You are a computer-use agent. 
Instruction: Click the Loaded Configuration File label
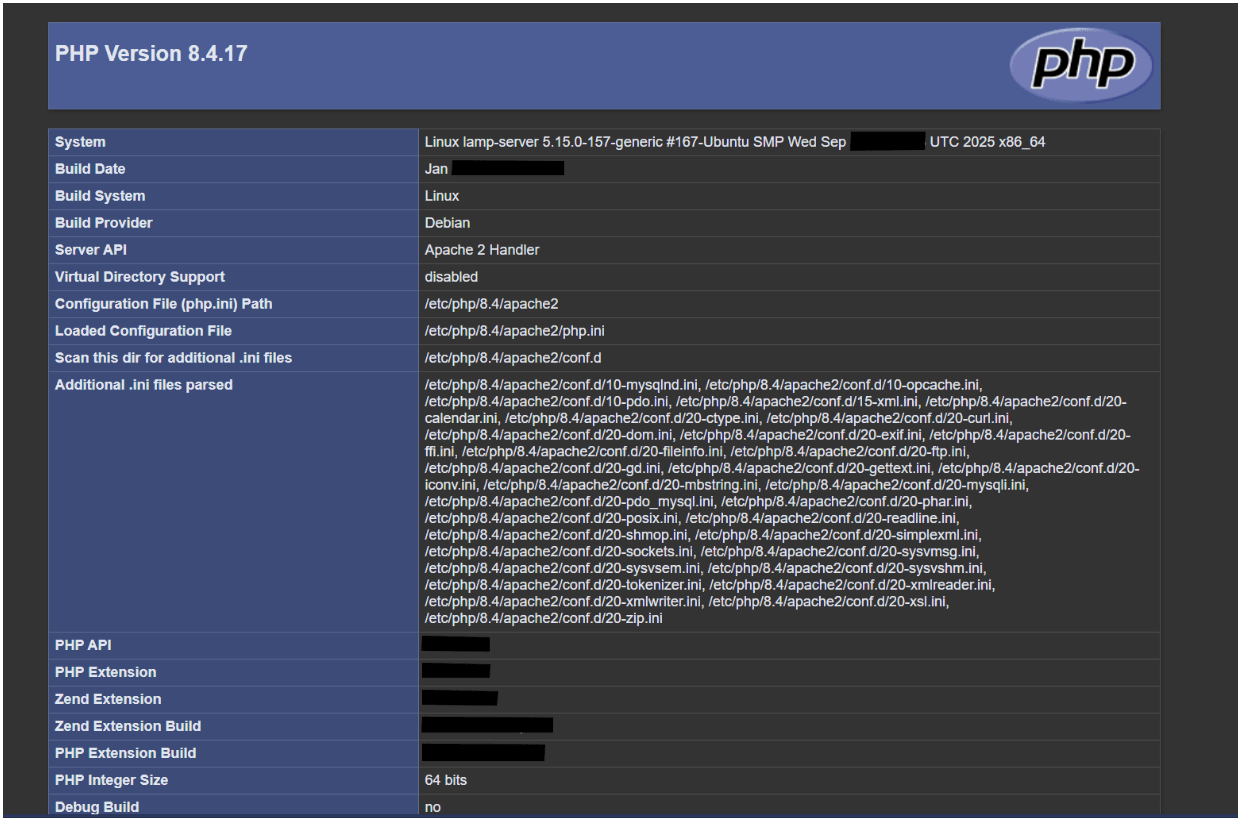pos(143,331)
